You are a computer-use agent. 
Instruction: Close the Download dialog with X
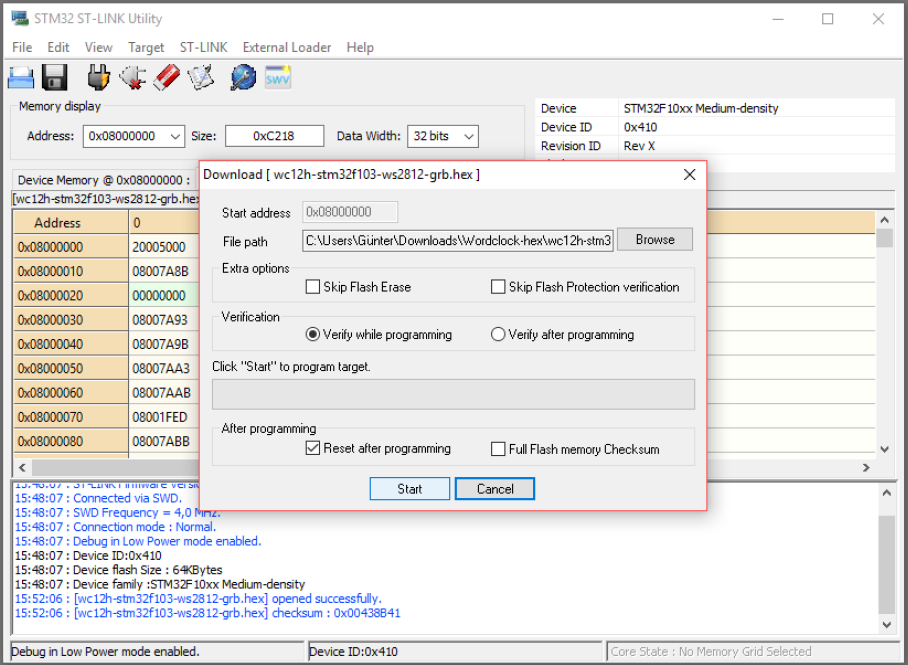point(689,174)
